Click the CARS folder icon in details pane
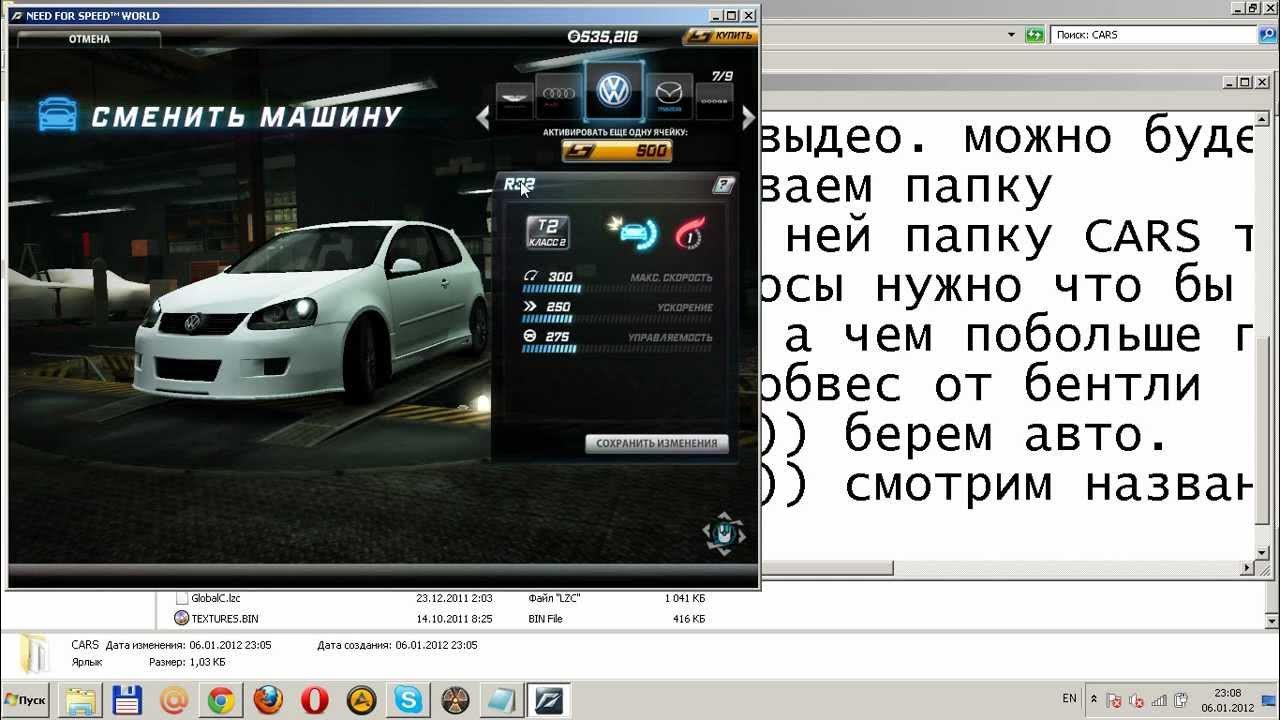This screenshot has width=1280, height=720. coord(35,655)
